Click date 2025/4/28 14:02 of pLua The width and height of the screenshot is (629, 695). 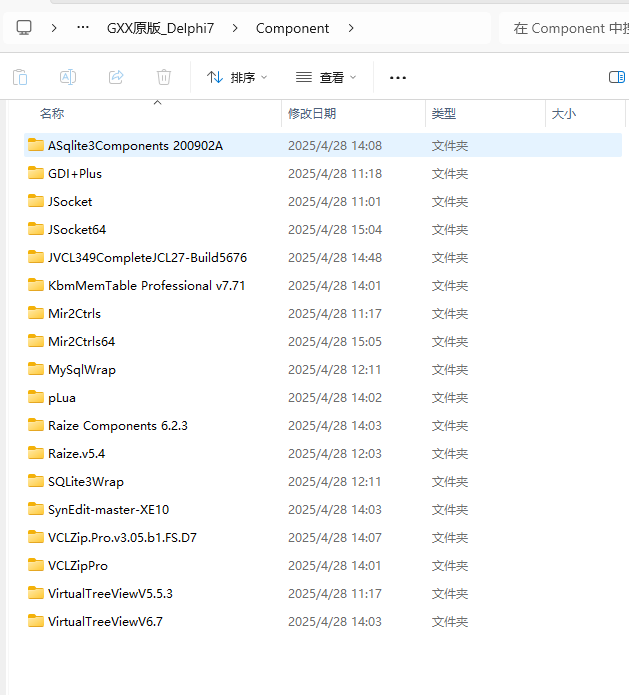335,398
